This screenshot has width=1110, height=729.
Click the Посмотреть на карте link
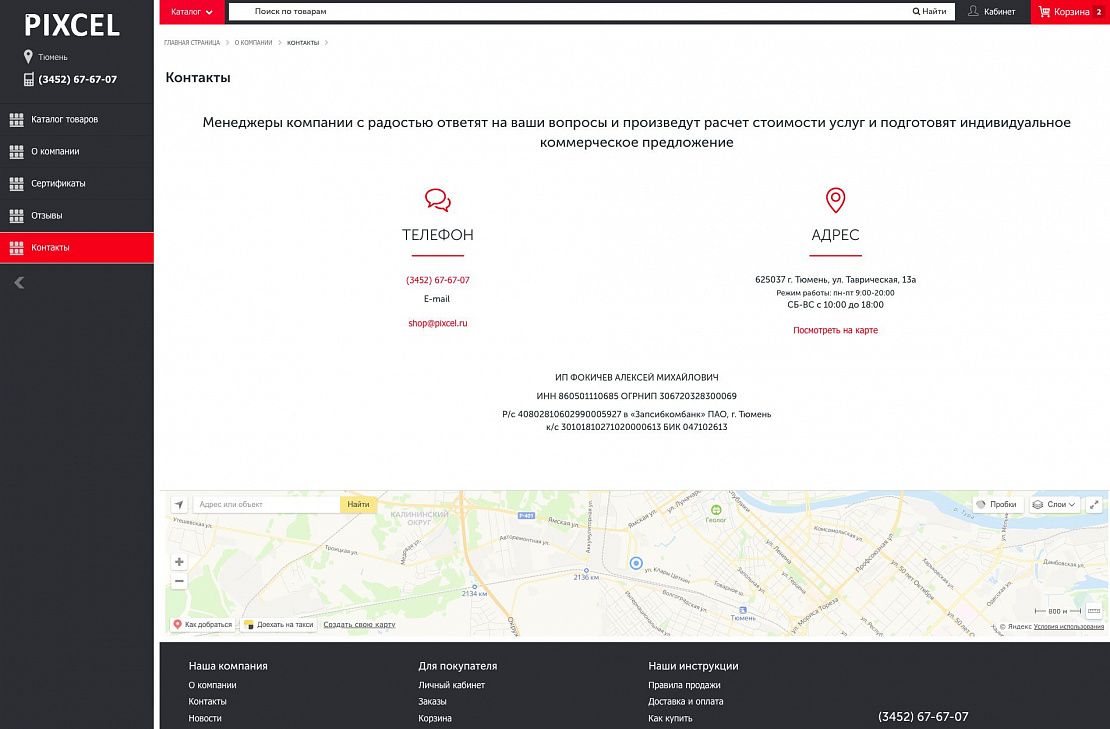[835, 330]
